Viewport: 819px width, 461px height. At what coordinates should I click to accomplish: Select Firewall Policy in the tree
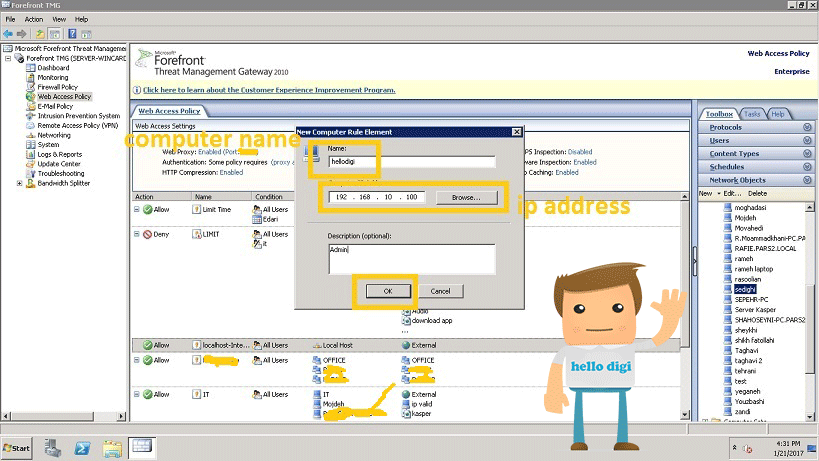click(x=57, y=87)
